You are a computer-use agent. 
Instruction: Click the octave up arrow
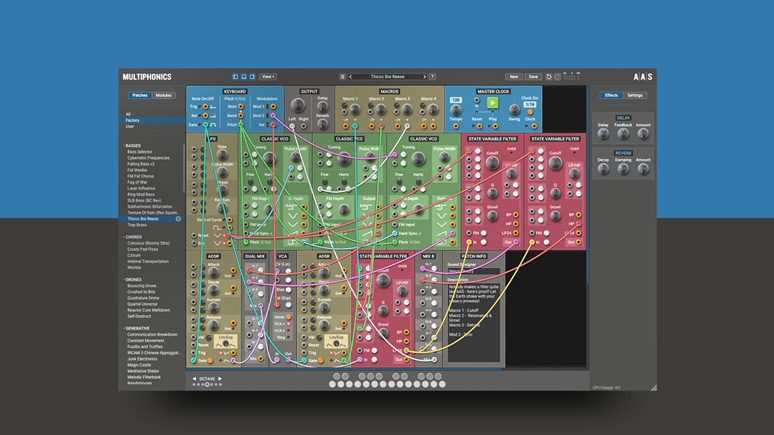click(x=222, y=379)
